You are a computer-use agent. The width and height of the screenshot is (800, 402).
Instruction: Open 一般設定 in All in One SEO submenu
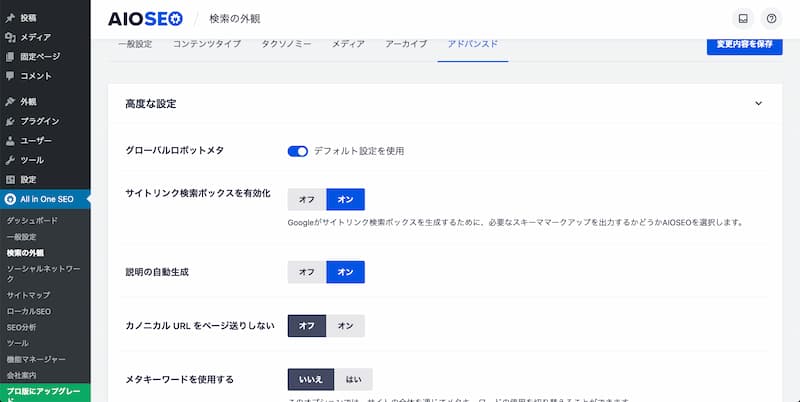pyautogui.click(x=21, y=237)
